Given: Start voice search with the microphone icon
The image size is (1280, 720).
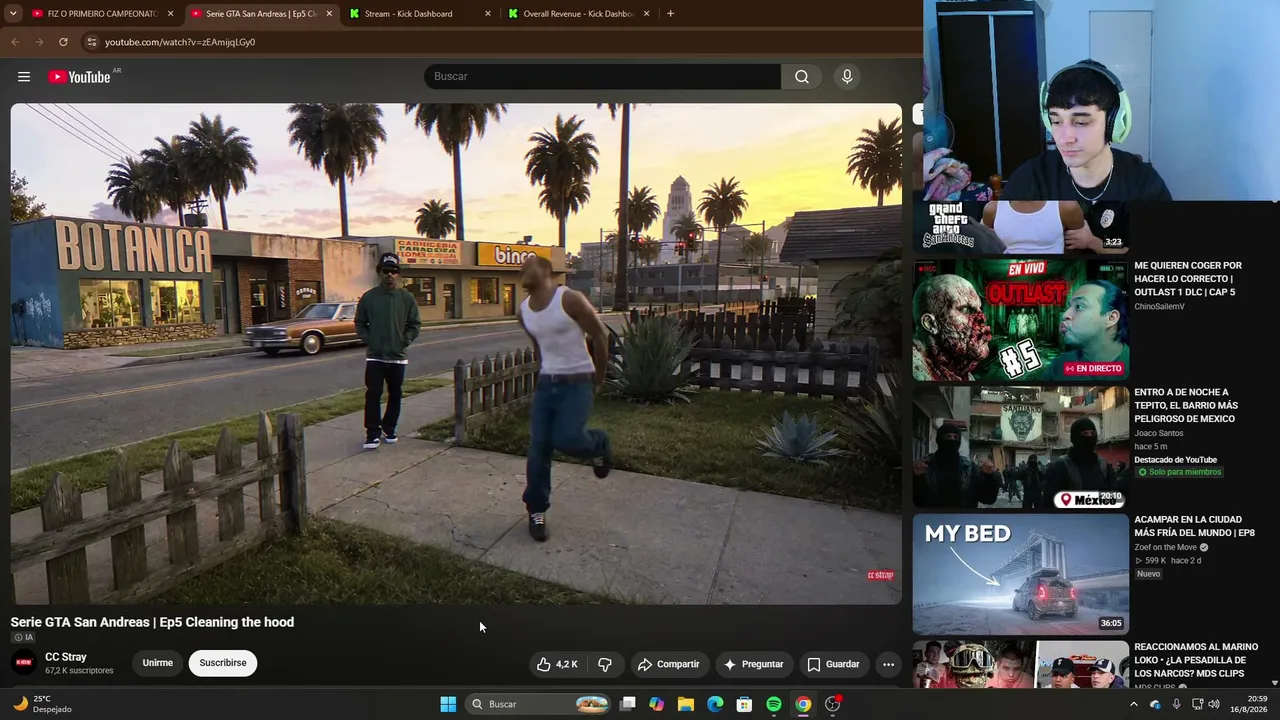Looking at the screenshot, I should pyautogui.click(x=847, y=77).
